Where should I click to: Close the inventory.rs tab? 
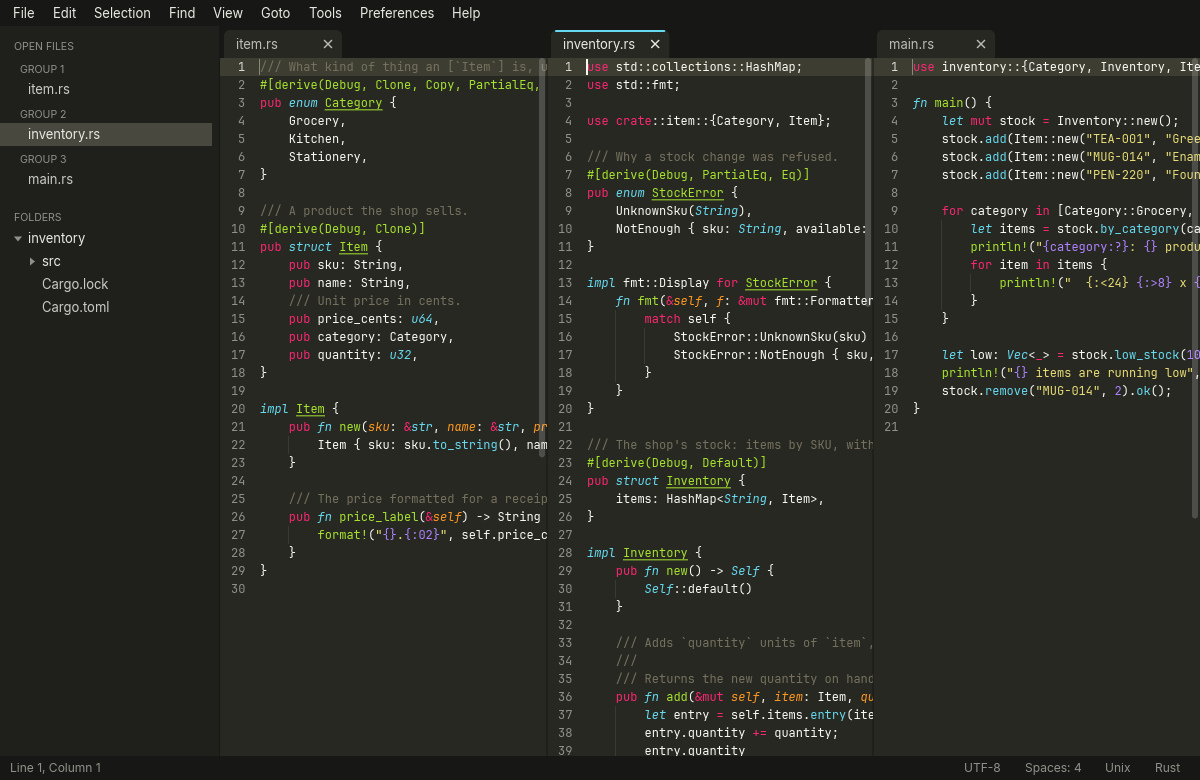655,44
